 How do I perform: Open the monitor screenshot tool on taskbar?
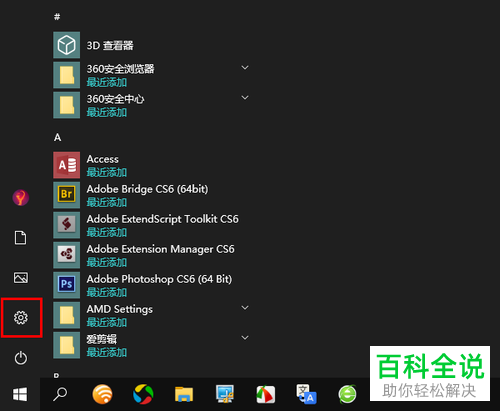click(225, 394)
